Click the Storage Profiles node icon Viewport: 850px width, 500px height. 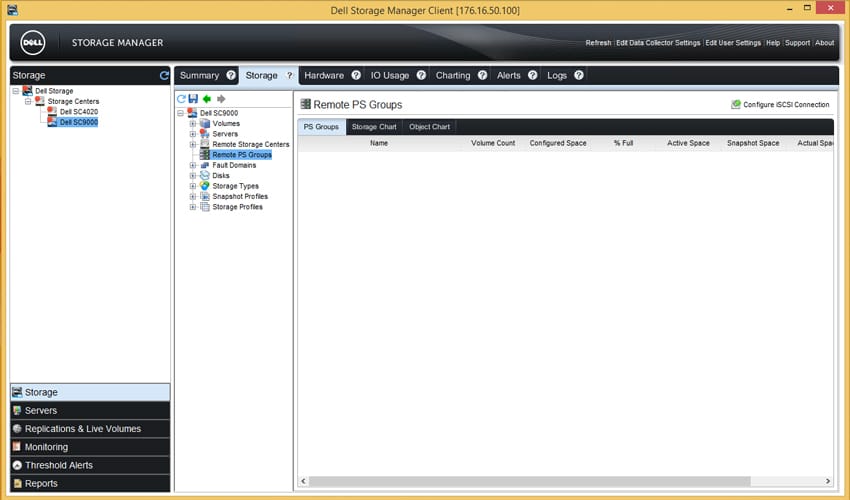(x=204, y=207)
